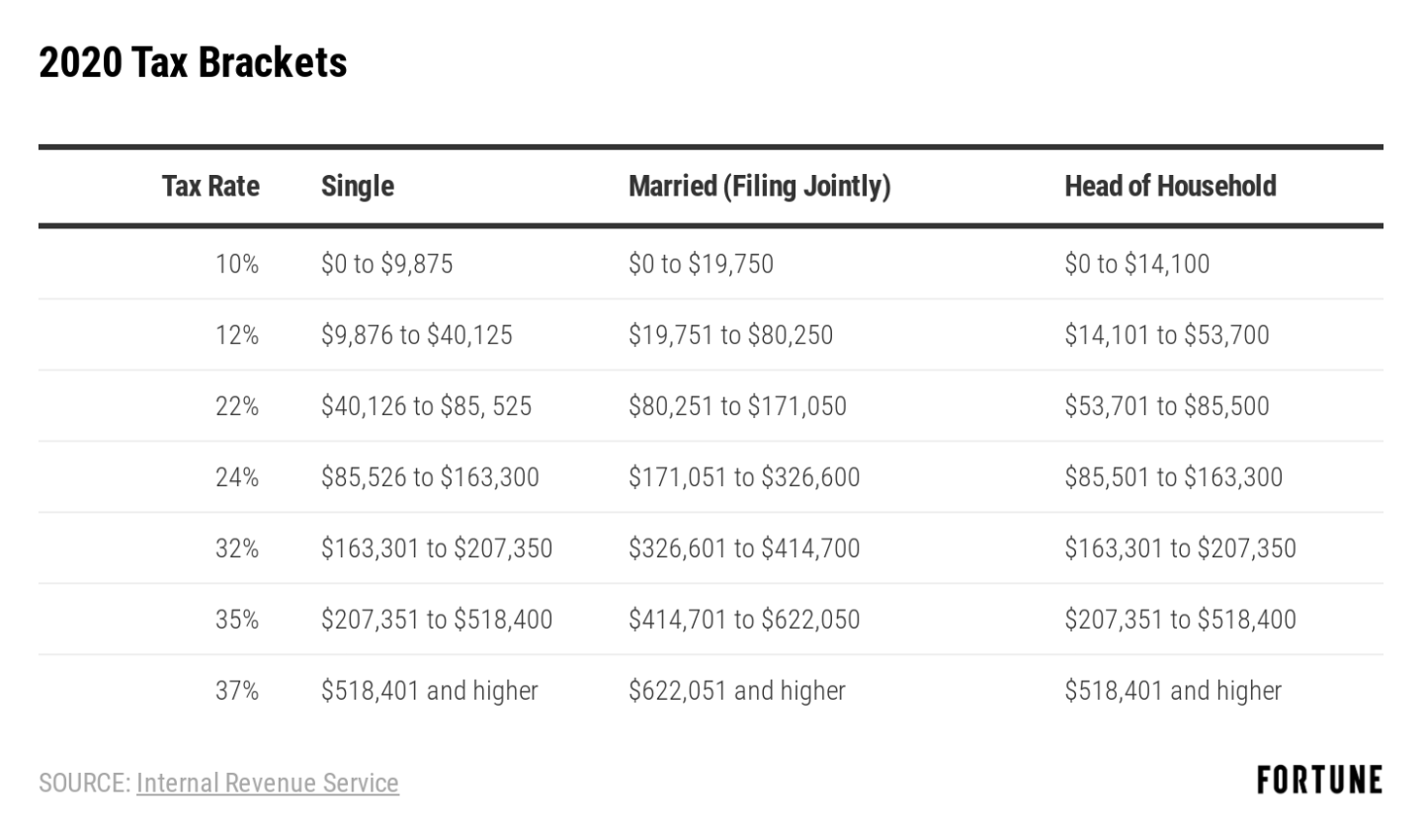The height and width of the screenshot is (840, 1422).
Task: Click the $414,701 to $622,050 cell
Action: pos(744,620)
